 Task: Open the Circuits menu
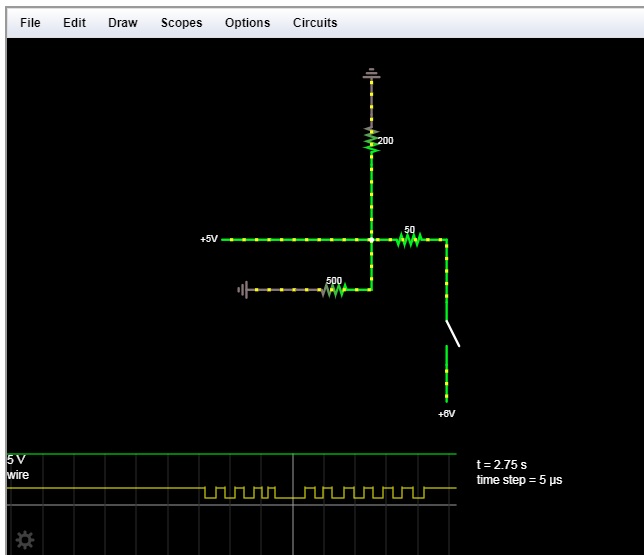pos(315,23)
